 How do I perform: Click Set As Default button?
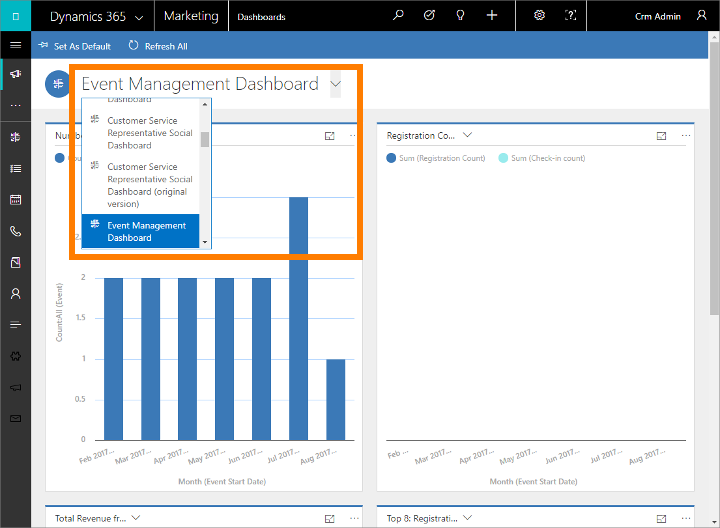click(x=75, y=46)
